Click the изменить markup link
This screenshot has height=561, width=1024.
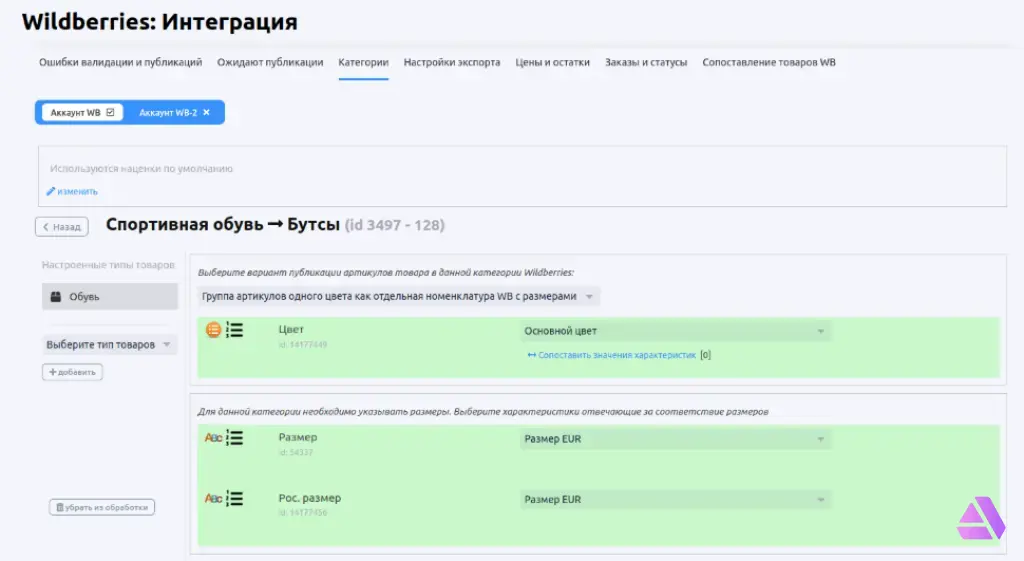tap(77, 191)
